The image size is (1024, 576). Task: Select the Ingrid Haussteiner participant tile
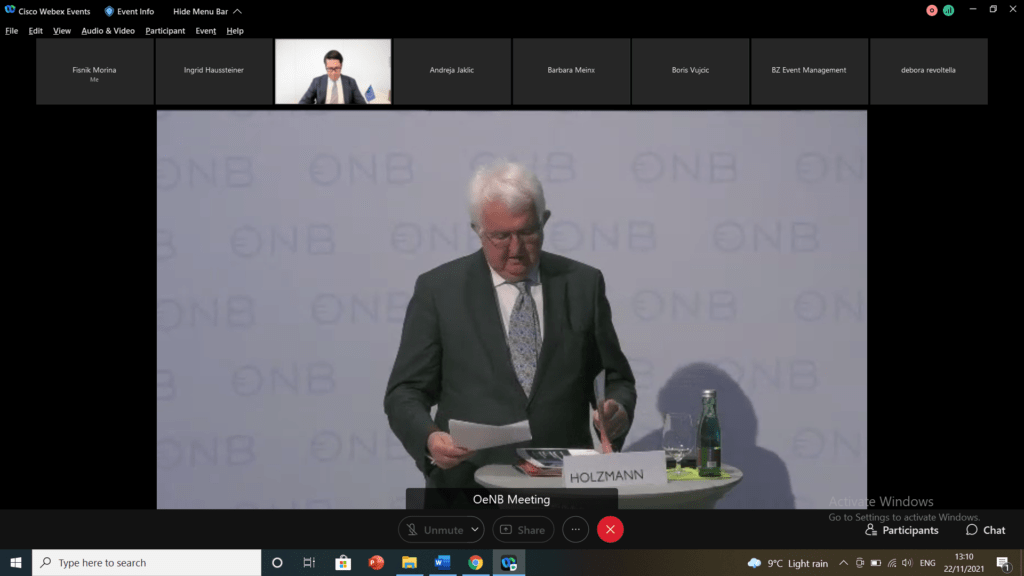214,71
